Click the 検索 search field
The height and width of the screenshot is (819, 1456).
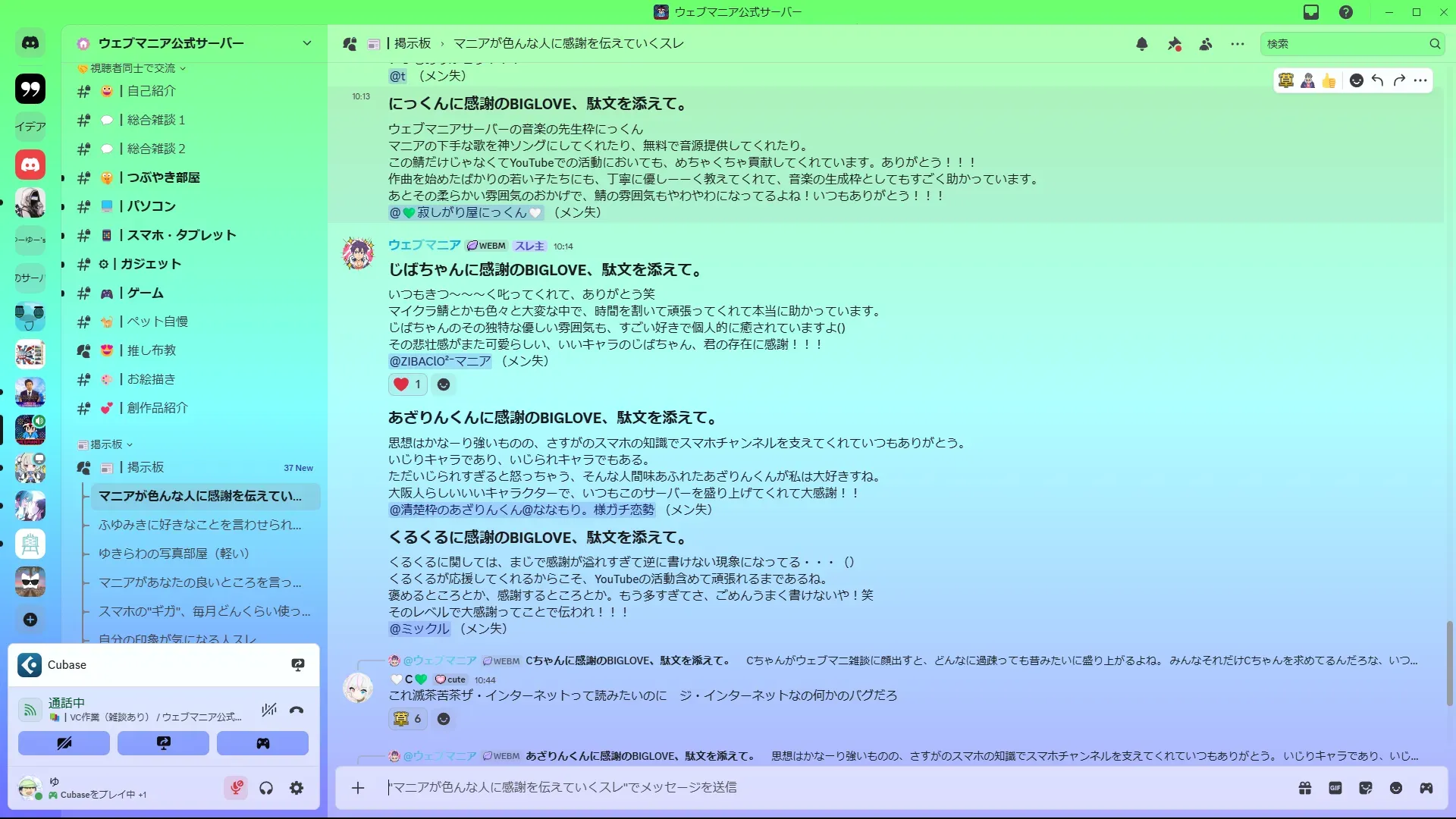pos(1344,44)
